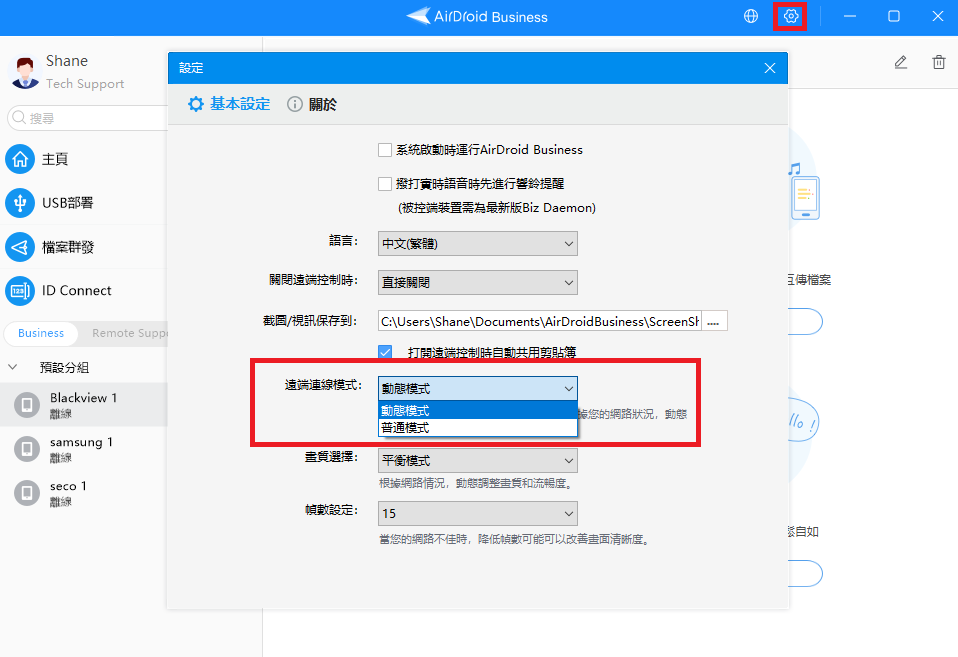Open the 語言 dropdown

coord(478,243)
